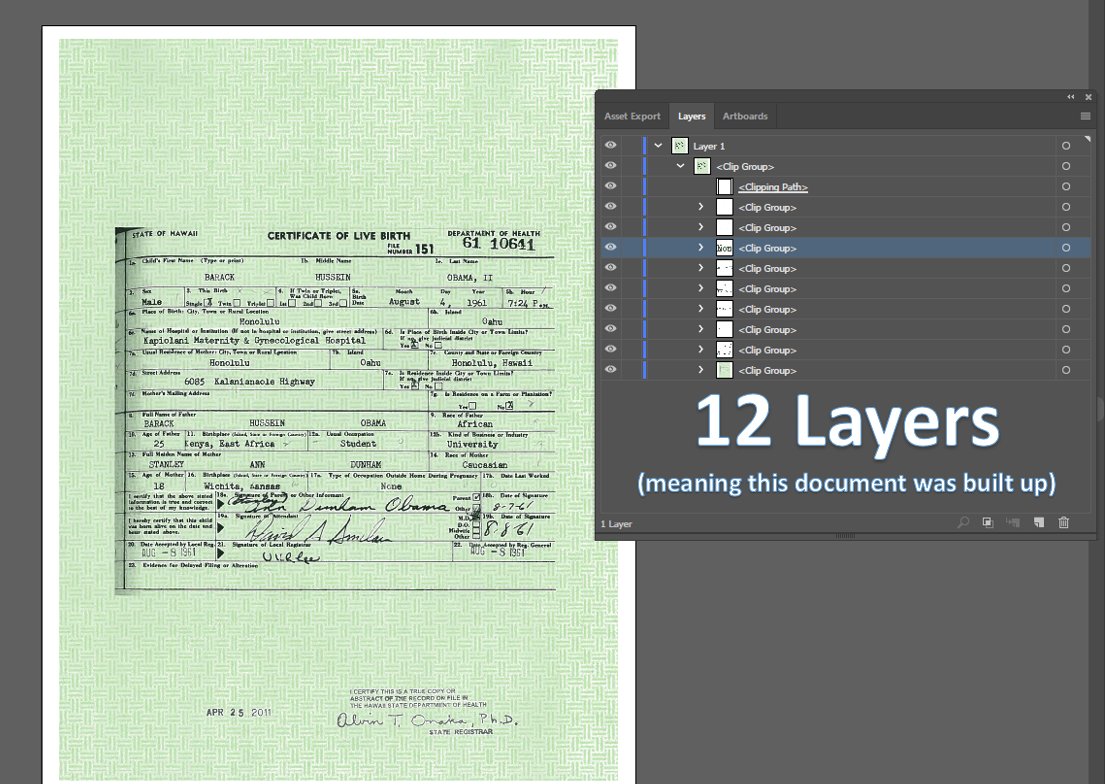Screen dimensions: 1105x784
Task: Click the Locate Object magnifier icon
Action: (x=963, y=522)
